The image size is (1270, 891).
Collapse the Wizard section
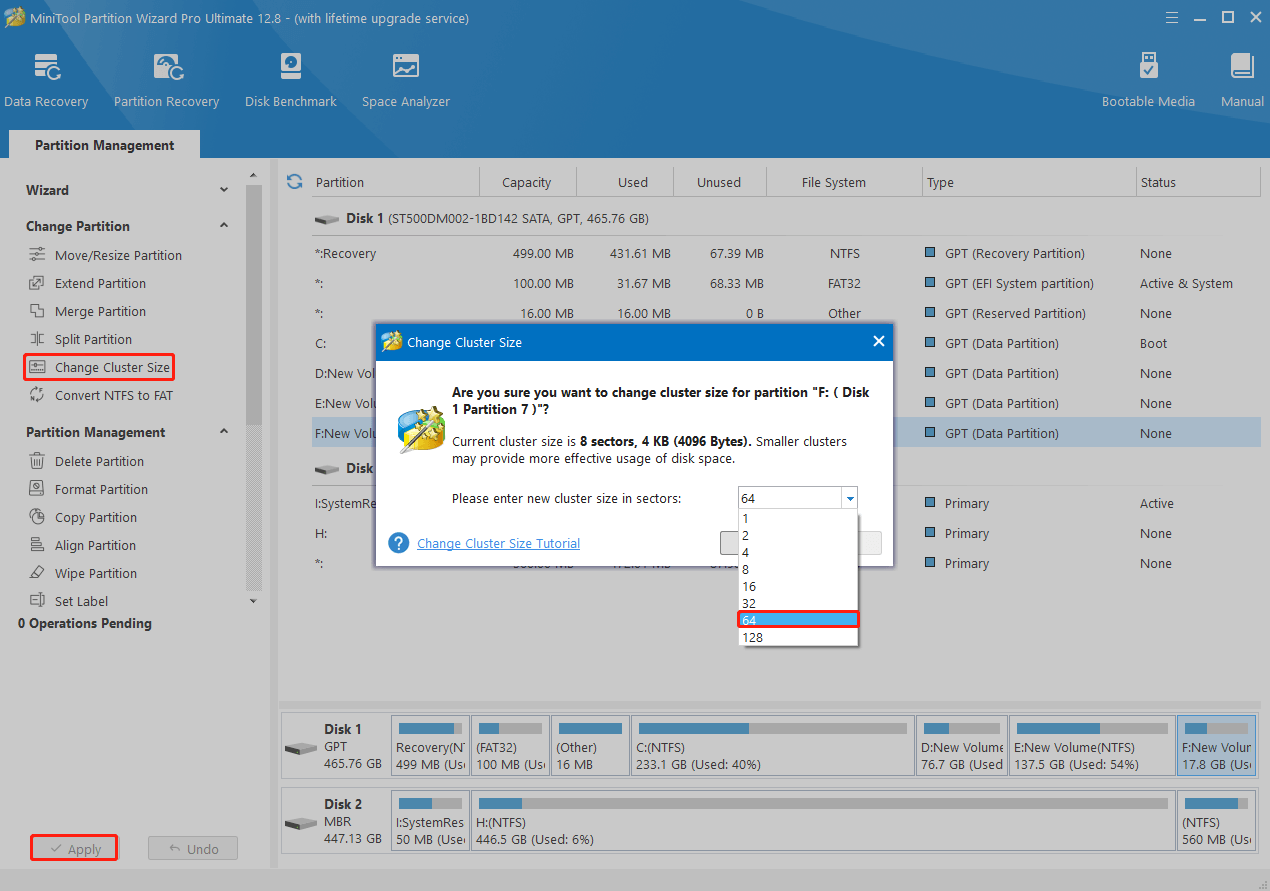click(224, 190)
